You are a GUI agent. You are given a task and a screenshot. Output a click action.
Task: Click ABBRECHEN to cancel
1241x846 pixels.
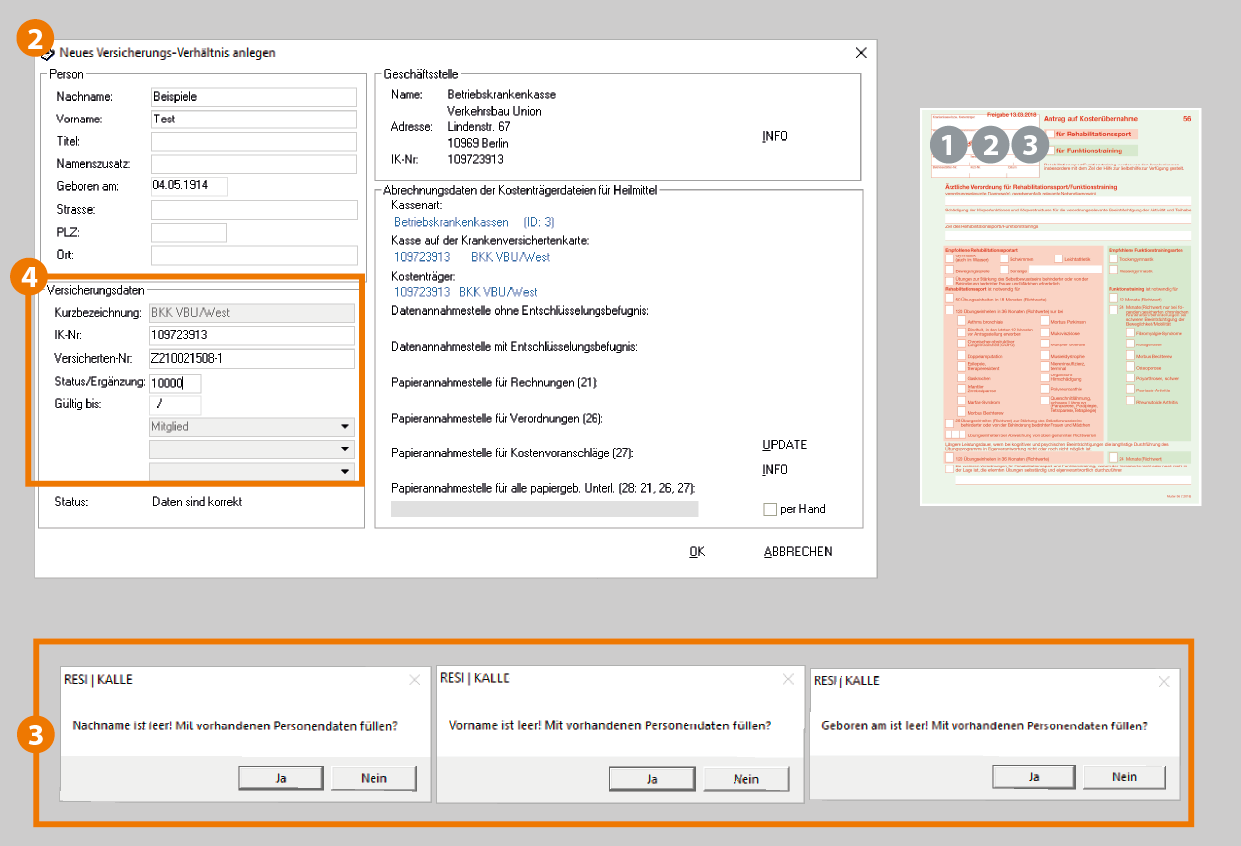click(797, 552)
